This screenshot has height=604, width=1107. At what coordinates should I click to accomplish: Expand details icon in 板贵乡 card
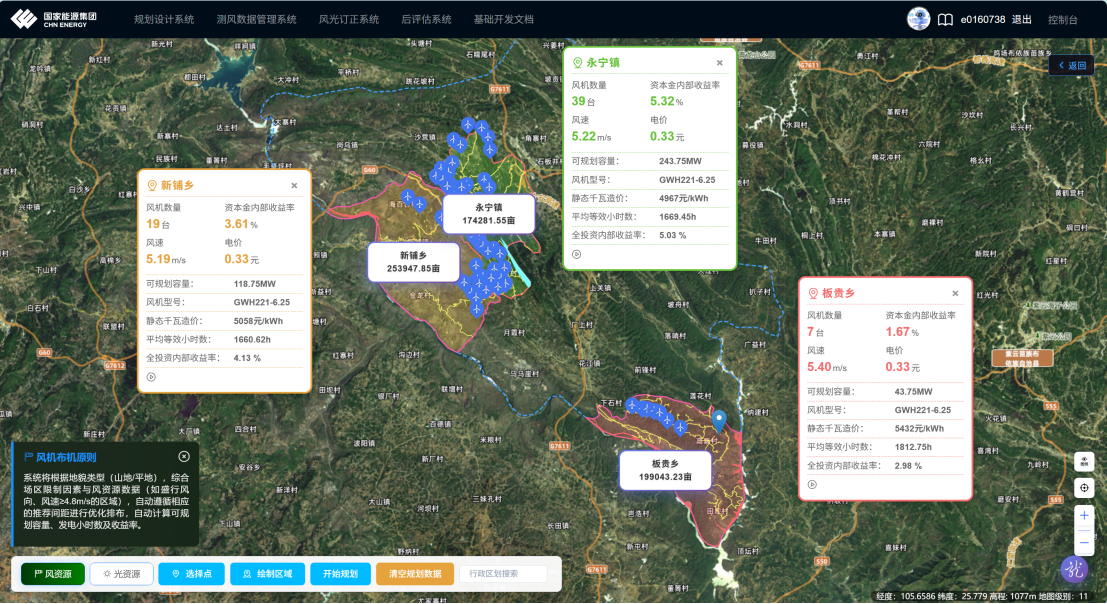click(812, 485)
